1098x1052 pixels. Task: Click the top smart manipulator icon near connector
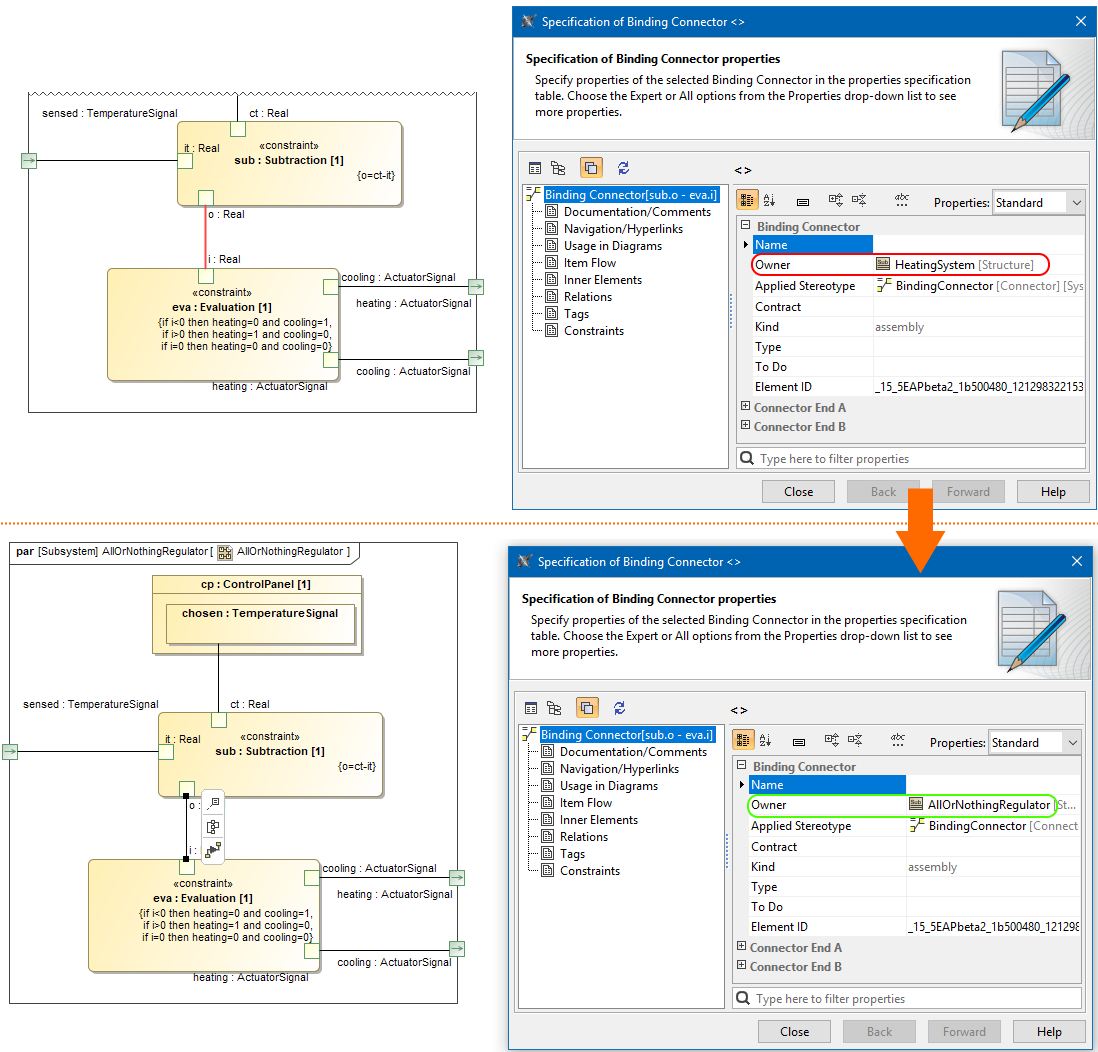click(x=214, y=804)
